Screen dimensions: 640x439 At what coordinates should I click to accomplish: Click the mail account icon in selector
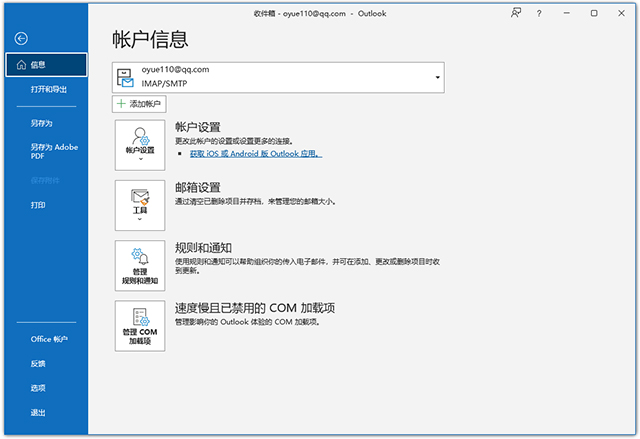click(x=125, y=78)
